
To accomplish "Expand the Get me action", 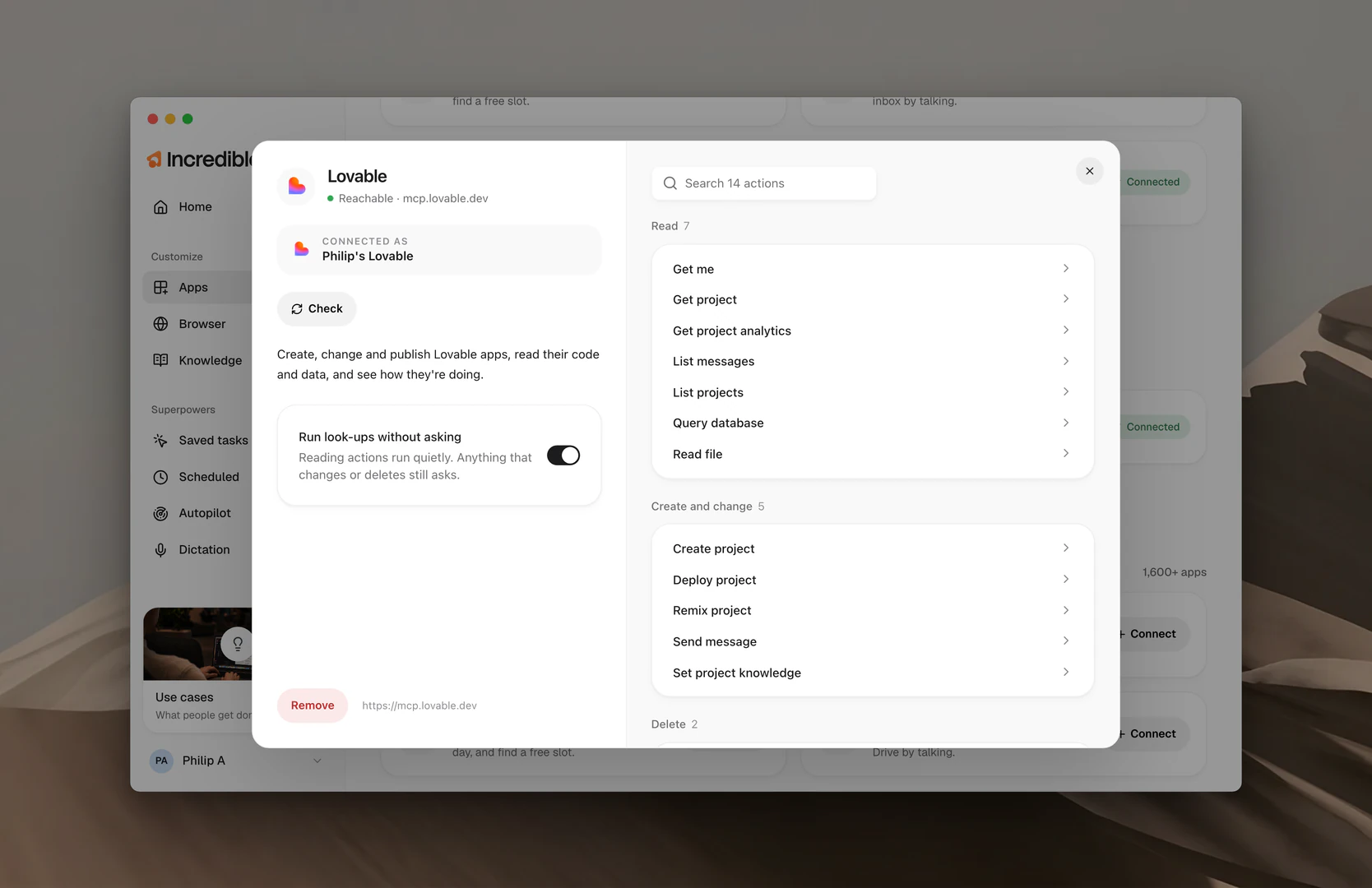I will tap(872, 269).
